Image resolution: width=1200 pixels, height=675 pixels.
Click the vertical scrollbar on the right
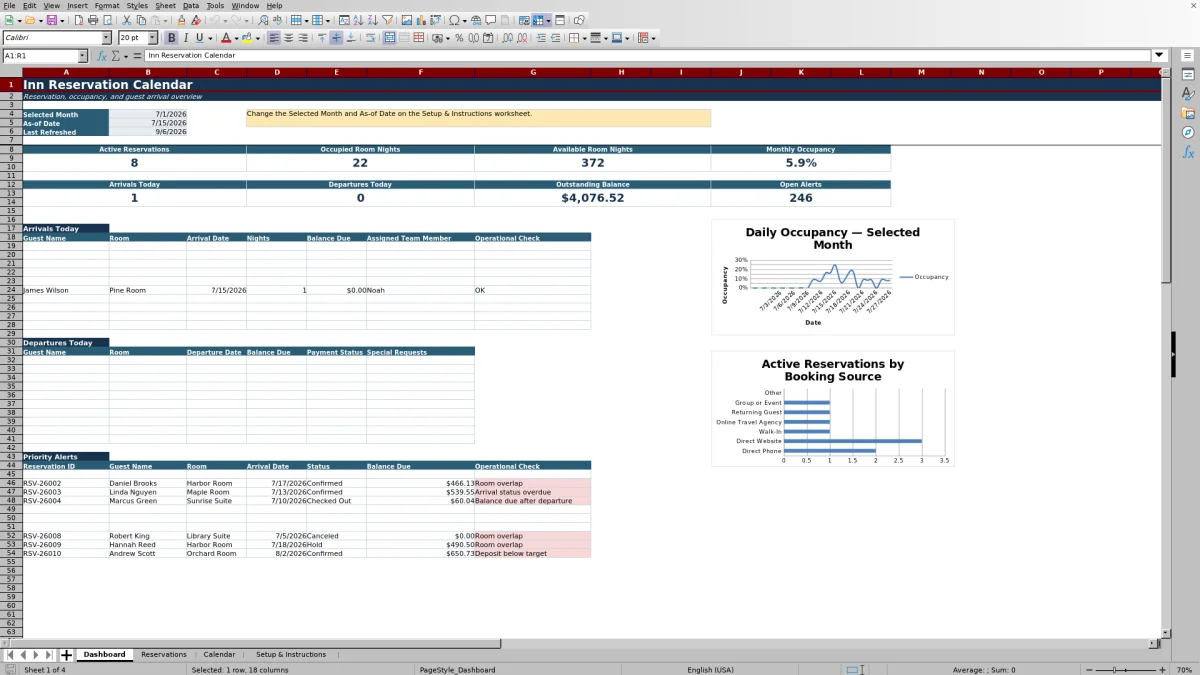(1166, 352)
